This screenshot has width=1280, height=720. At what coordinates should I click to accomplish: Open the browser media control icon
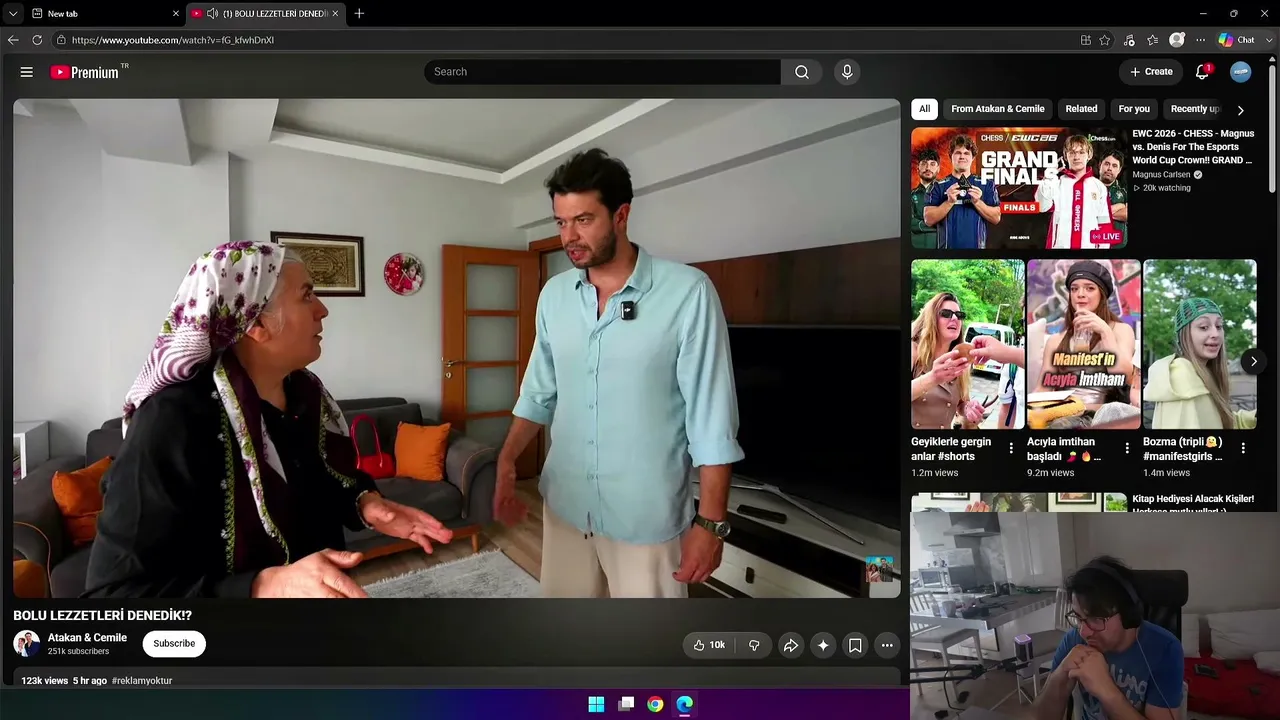tap(1129, 40)
